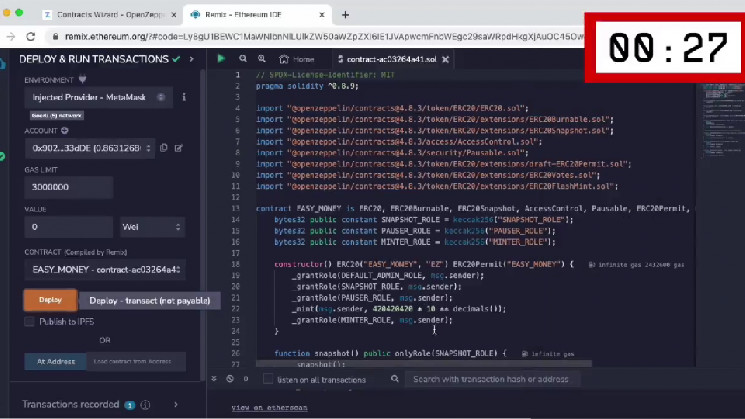Collapse terminal with double chevron icon
The image size is (745, 419).
pyautogui.click(x=214, y=379)
